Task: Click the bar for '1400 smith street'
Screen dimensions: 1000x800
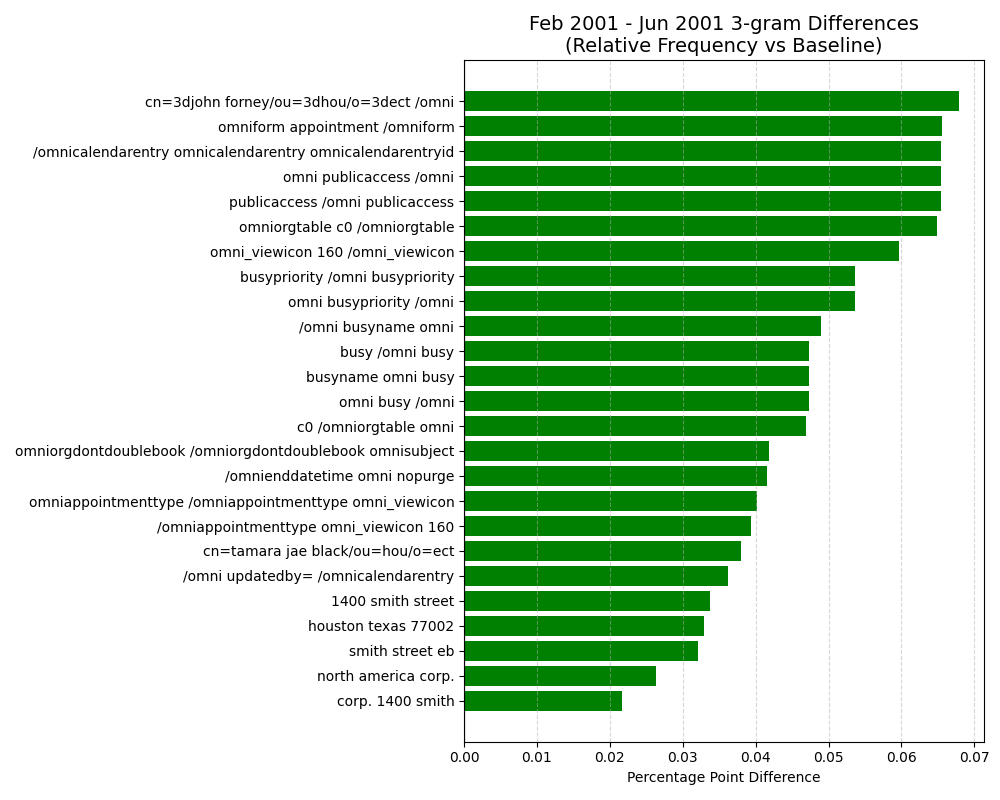Action: pyautogui.click(x=587, y=601)
